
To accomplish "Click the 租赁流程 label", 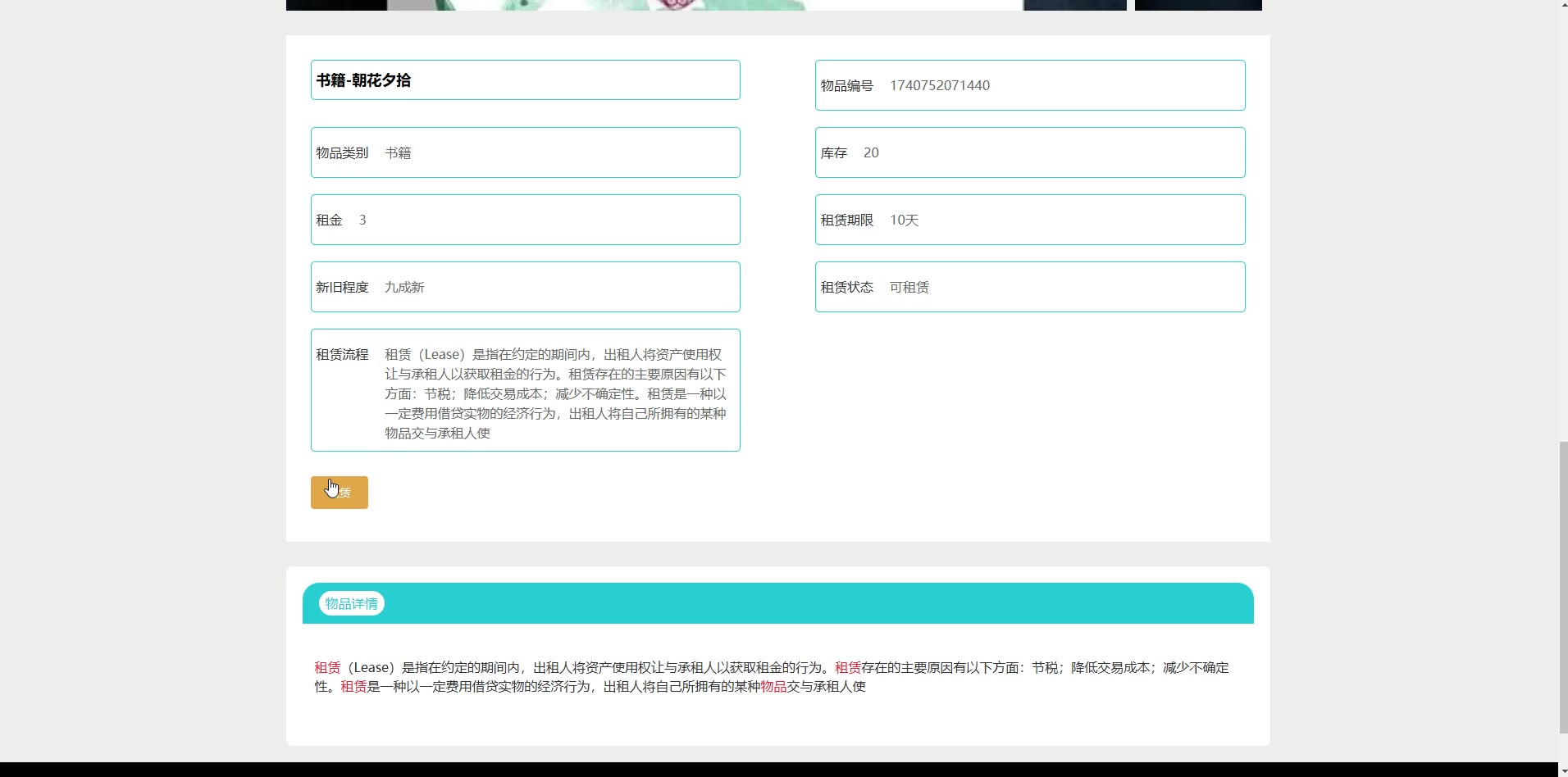I will [x=342, y=355].
